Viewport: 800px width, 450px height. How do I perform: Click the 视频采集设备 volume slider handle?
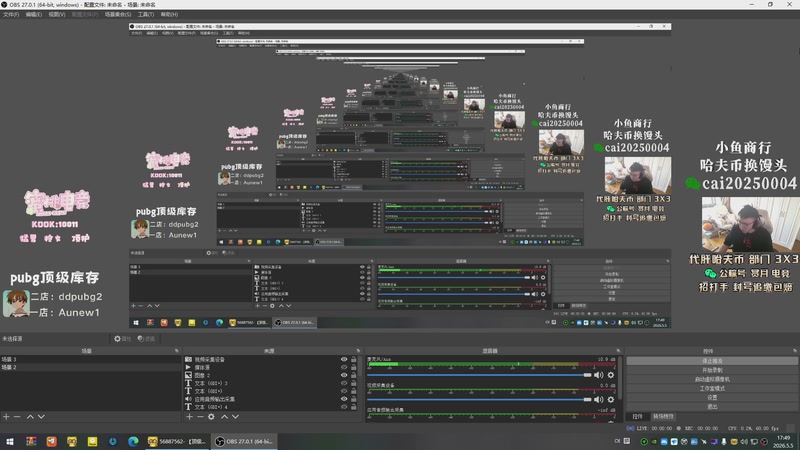tap(587, 399)
